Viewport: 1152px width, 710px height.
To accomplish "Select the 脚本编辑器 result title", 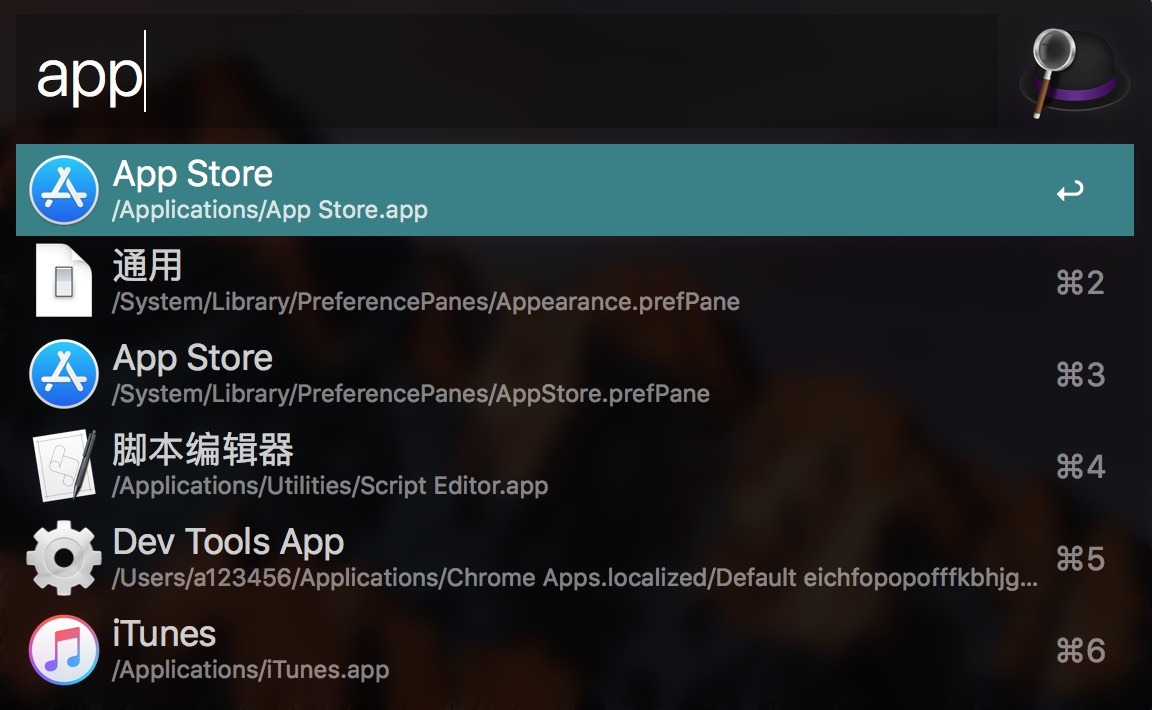I will pos(203,449).
